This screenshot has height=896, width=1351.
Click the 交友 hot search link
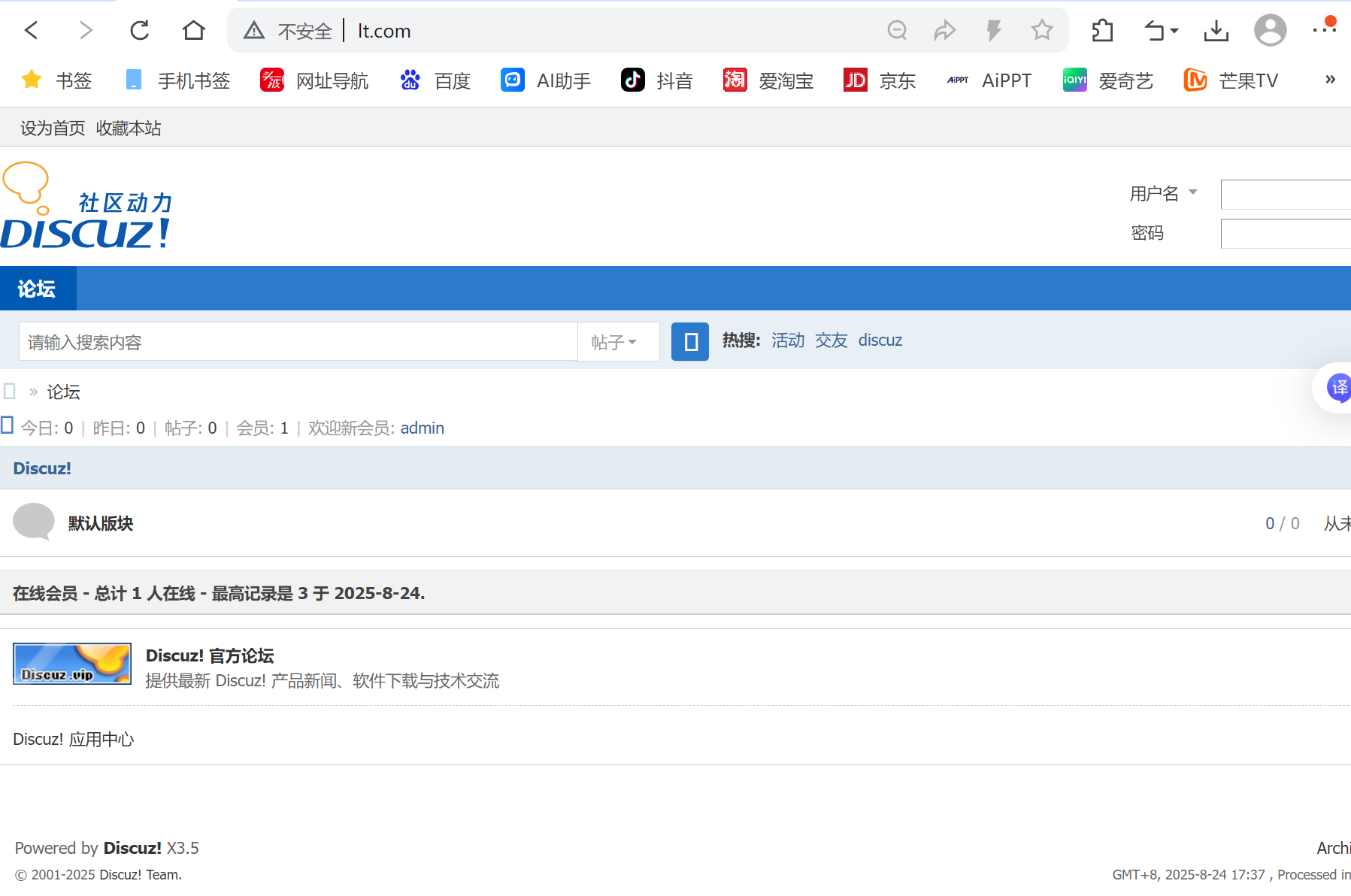832,341
